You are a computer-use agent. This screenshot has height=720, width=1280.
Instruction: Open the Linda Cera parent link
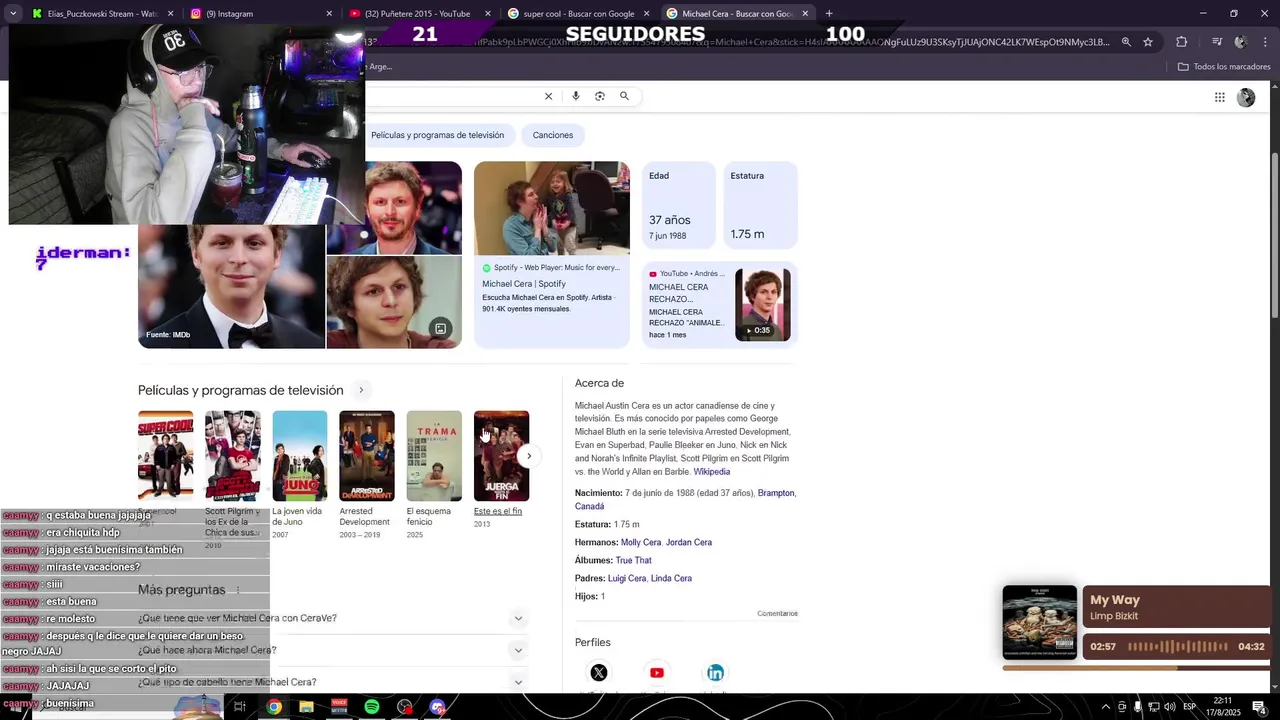(671, 578)
